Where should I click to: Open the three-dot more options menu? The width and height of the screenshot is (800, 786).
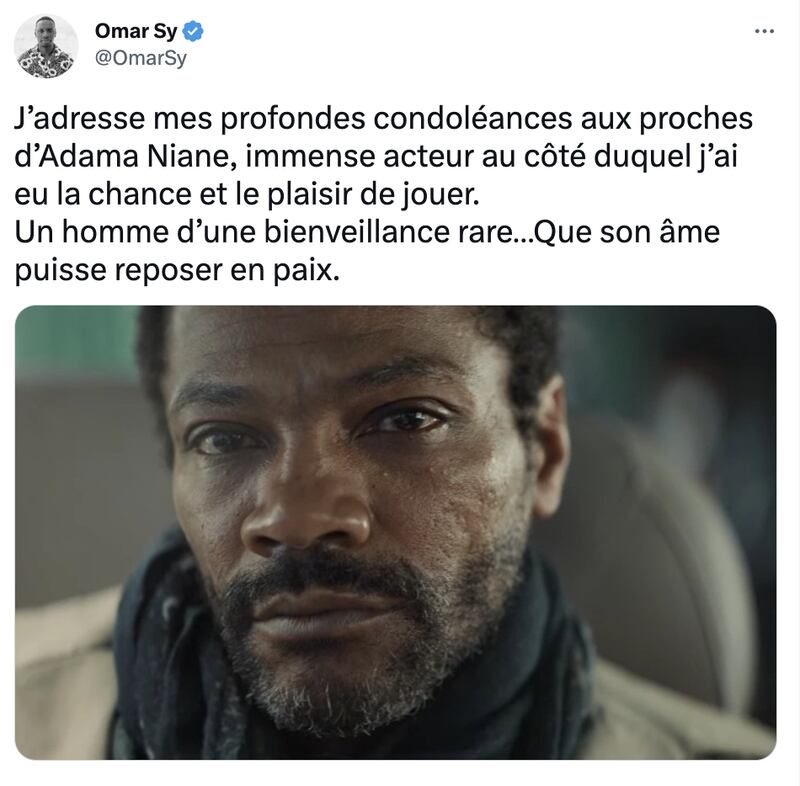coord(764,32)
